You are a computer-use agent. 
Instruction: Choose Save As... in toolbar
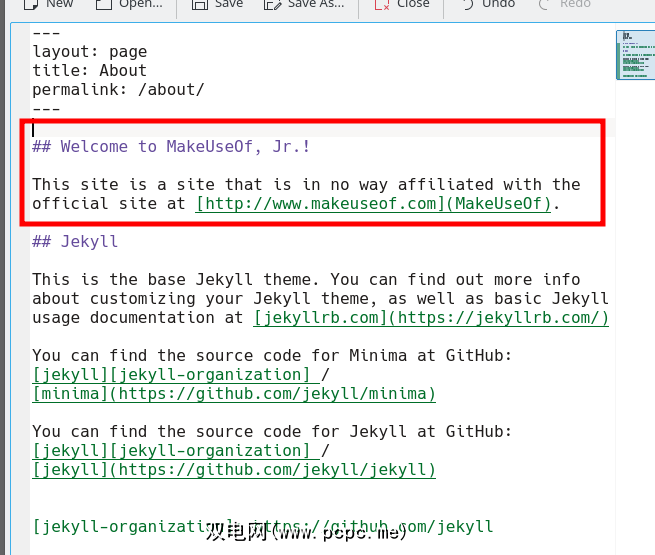304,4
